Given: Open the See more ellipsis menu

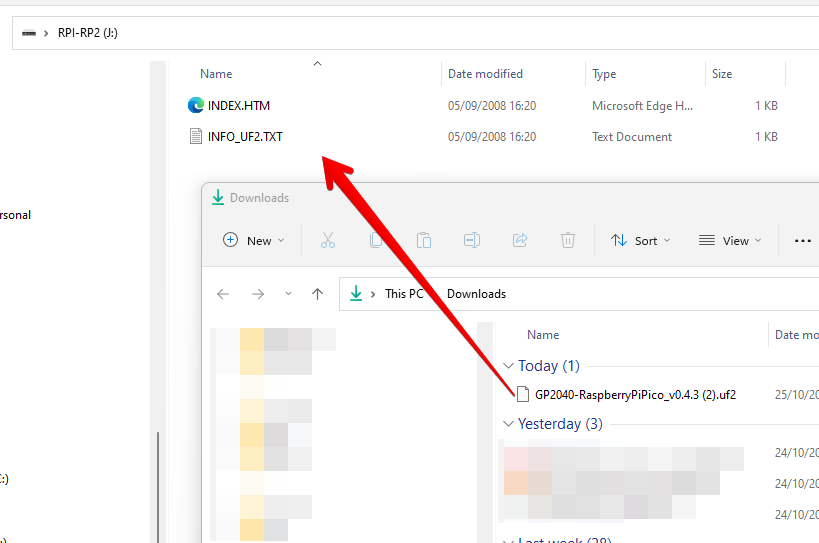Looking at the screenshot, I should (802, 241).
